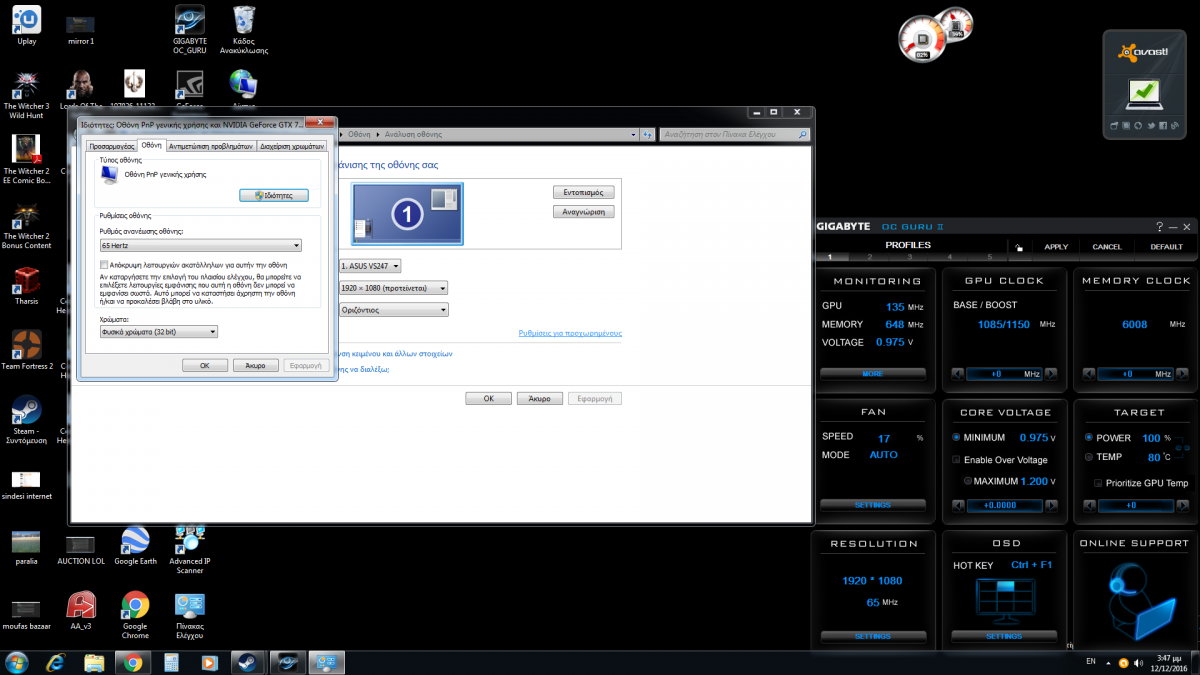Select MINIMUM core voltage radio option
The image size is (1200, 675).
[x=956, y=438]
